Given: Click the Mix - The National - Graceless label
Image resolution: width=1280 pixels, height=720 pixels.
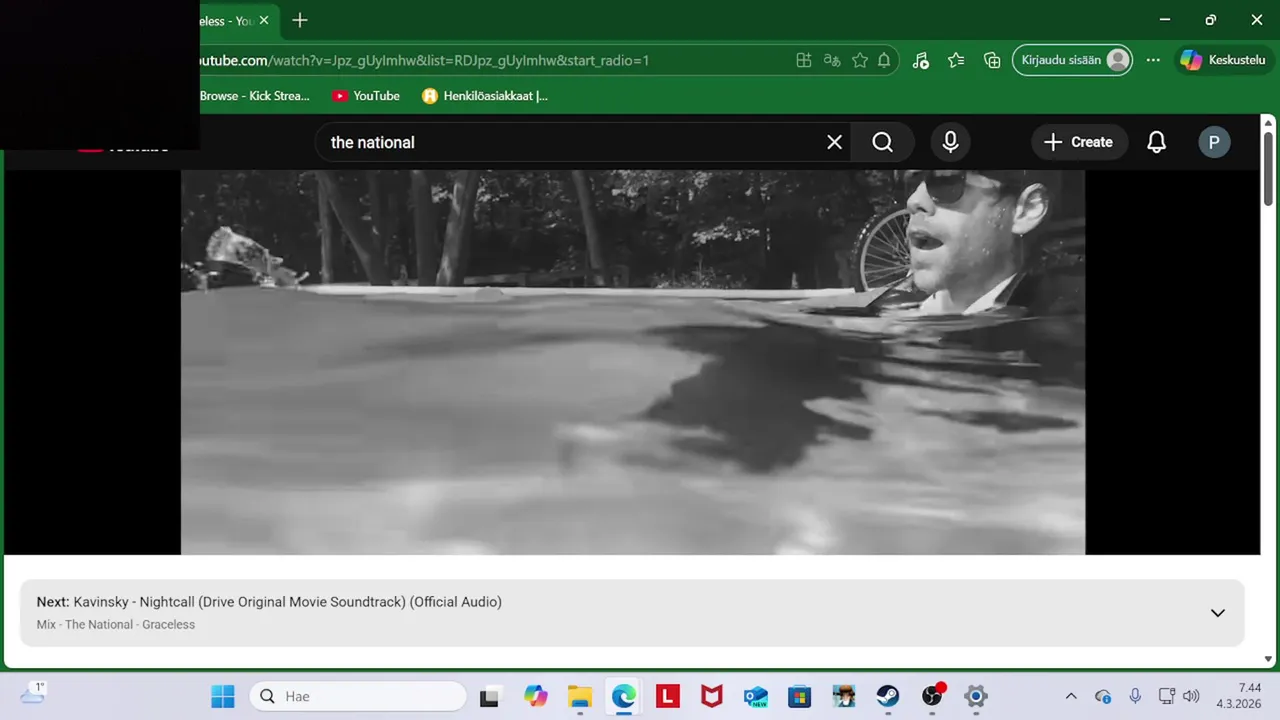Looking at the screenshot, I should click(116, 625).
